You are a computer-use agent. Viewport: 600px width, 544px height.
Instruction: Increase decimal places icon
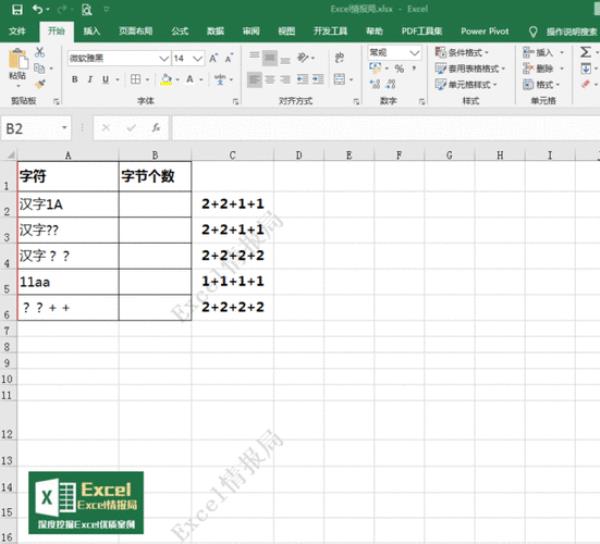point(375,84)
